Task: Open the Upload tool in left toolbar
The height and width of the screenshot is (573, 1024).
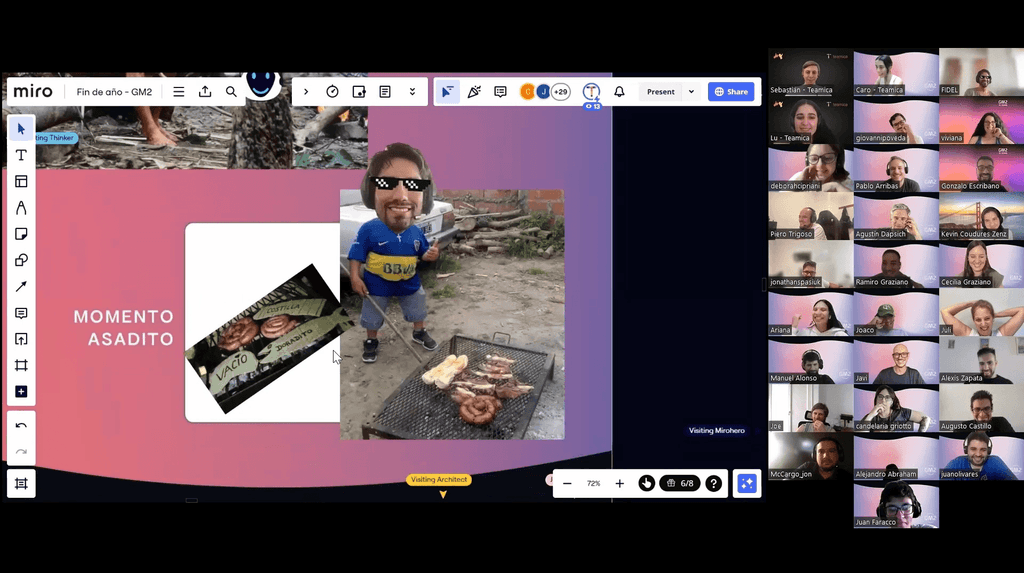Action: (21, 339)
